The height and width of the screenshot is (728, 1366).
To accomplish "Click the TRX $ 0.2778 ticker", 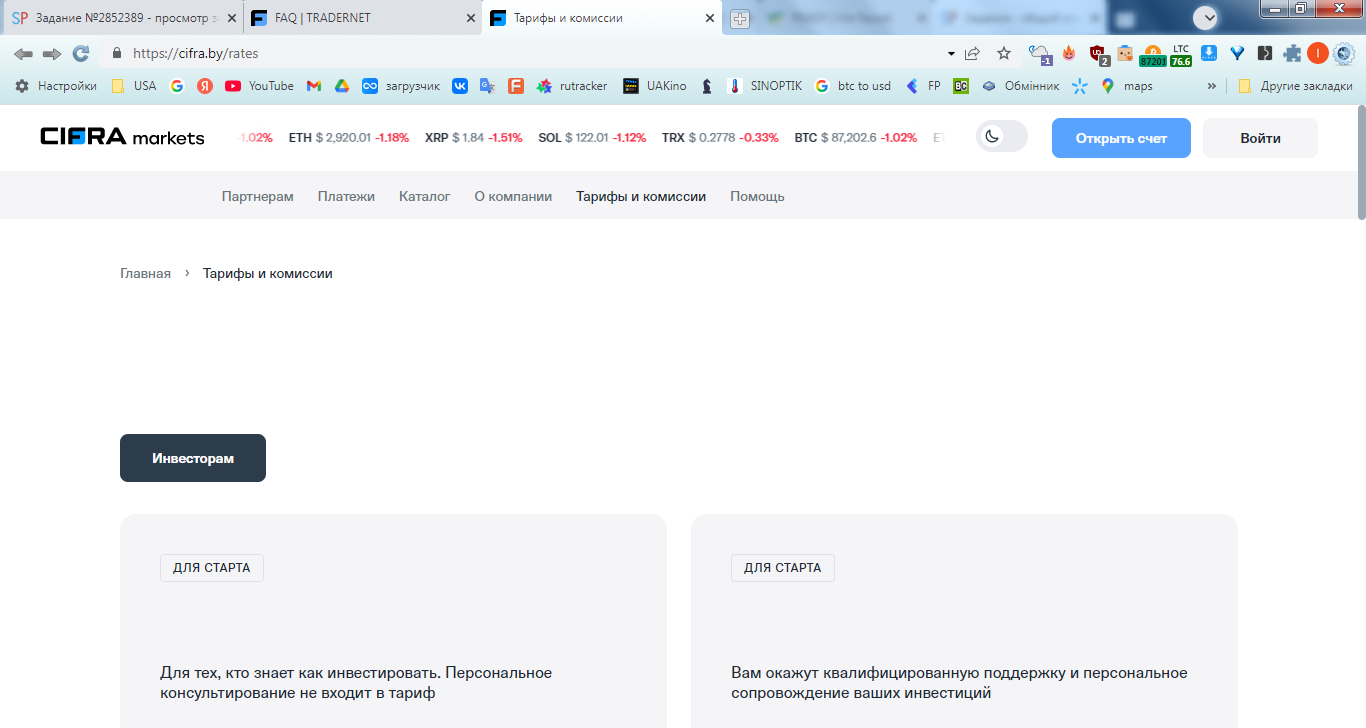I will click(x=720, y=138).
